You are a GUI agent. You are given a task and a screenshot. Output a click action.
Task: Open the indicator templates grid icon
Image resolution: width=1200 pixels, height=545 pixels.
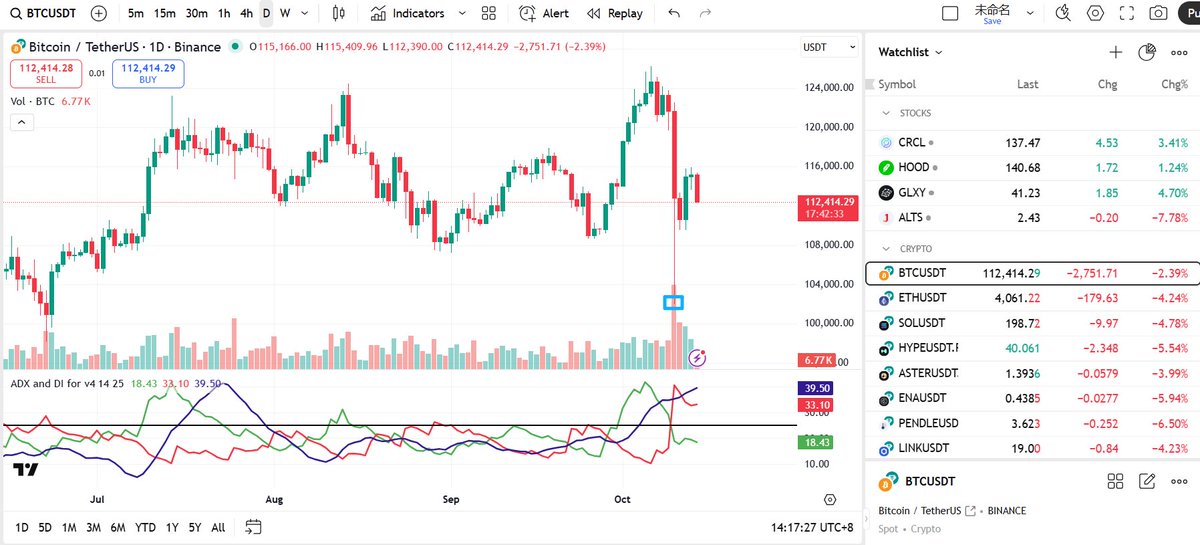click(x=488, y=14)
